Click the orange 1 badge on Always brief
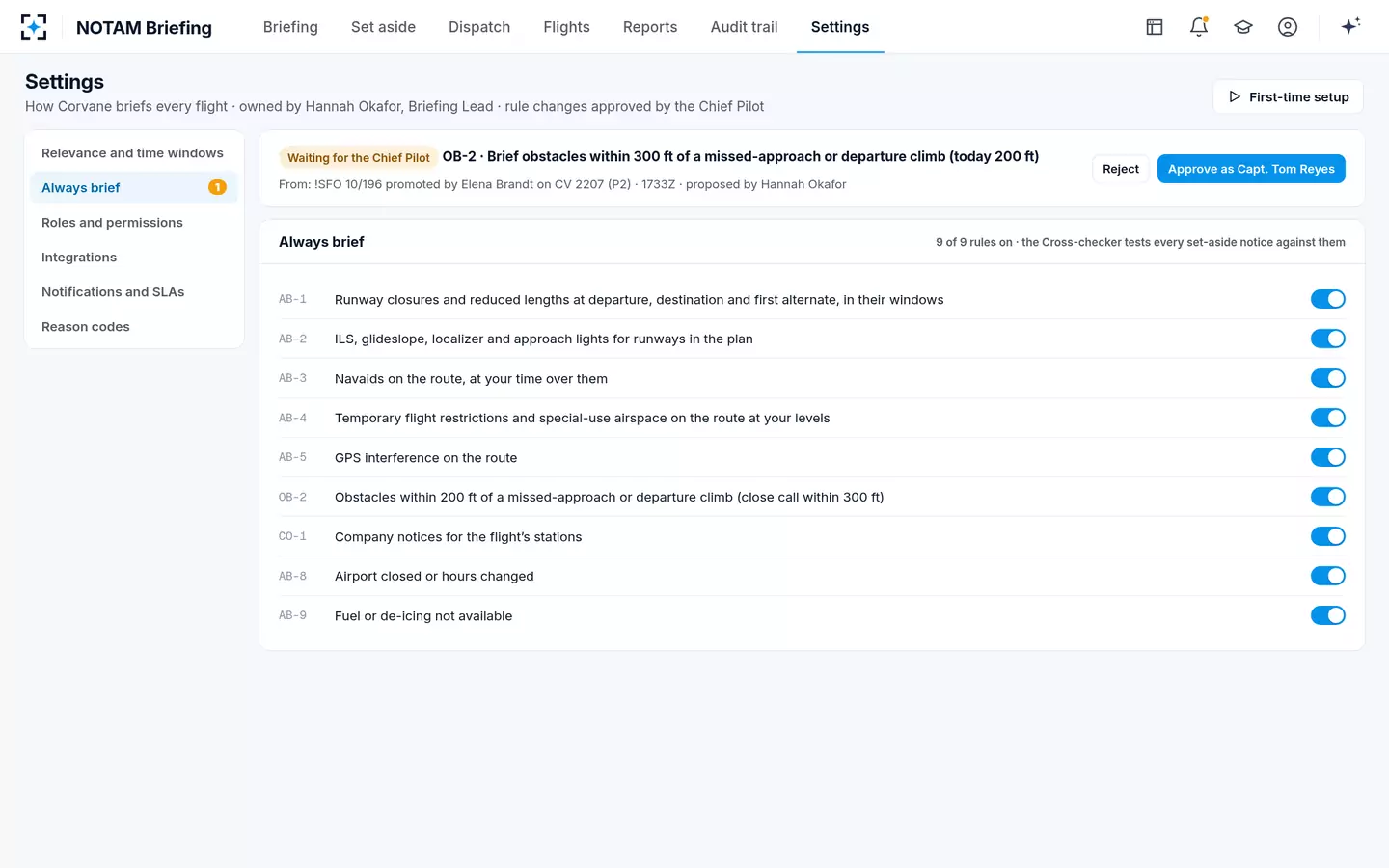This screenshot has width=1389, height=868. (217, 187)
